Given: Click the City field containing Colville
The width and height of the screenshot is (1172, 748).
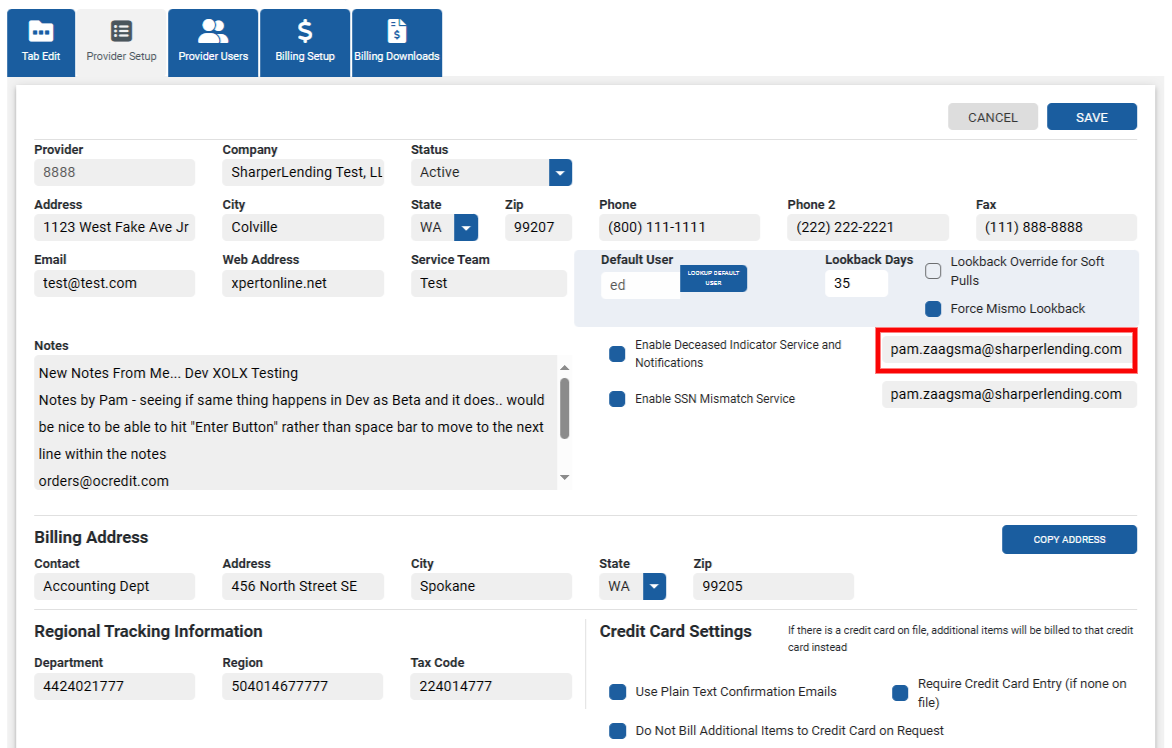Looking at the screenshot, I should coord(303,227).
